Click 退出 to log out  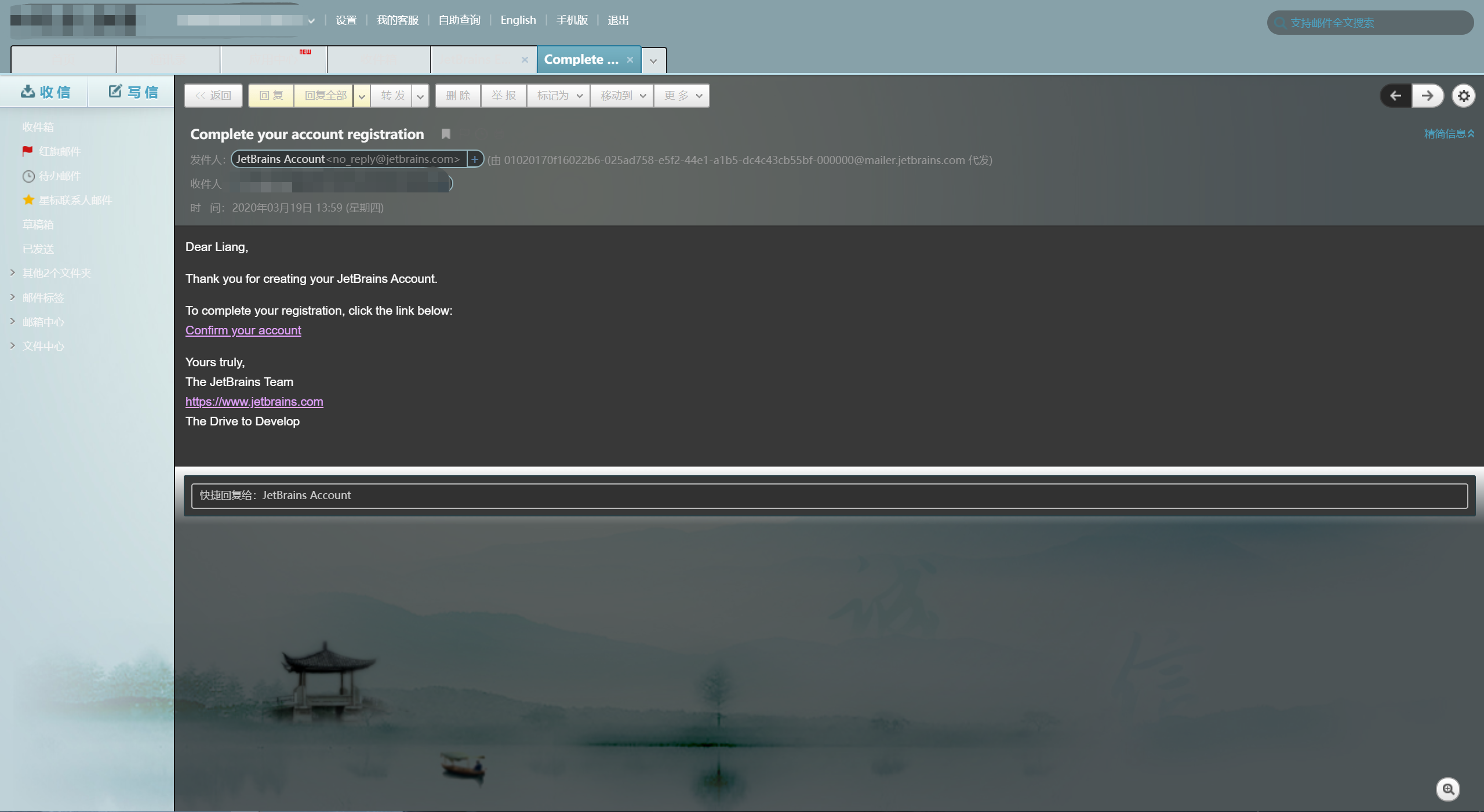[618, 20]
